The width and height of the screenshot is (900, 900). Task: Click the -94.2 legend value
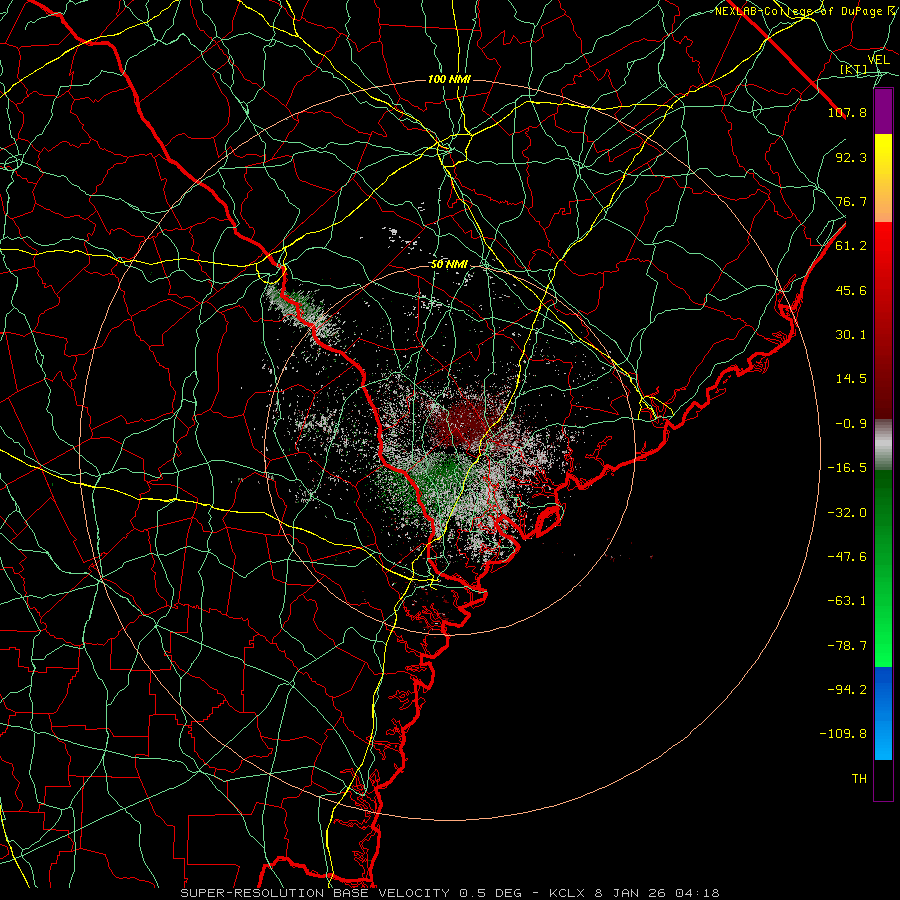coord(847,690)
